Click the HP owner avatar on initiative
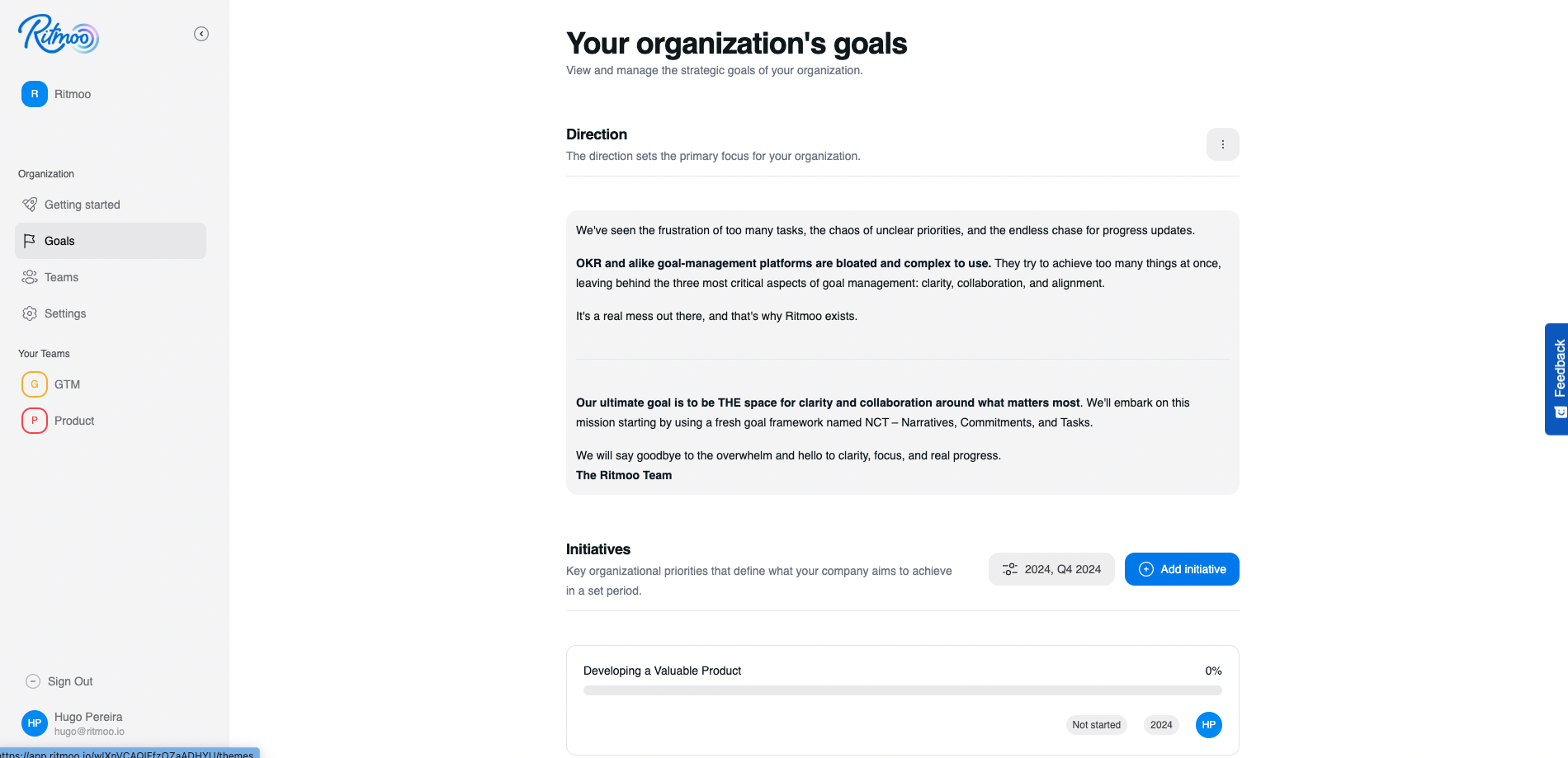This screenshot has width=1568, height=758. click(1208, 725)
